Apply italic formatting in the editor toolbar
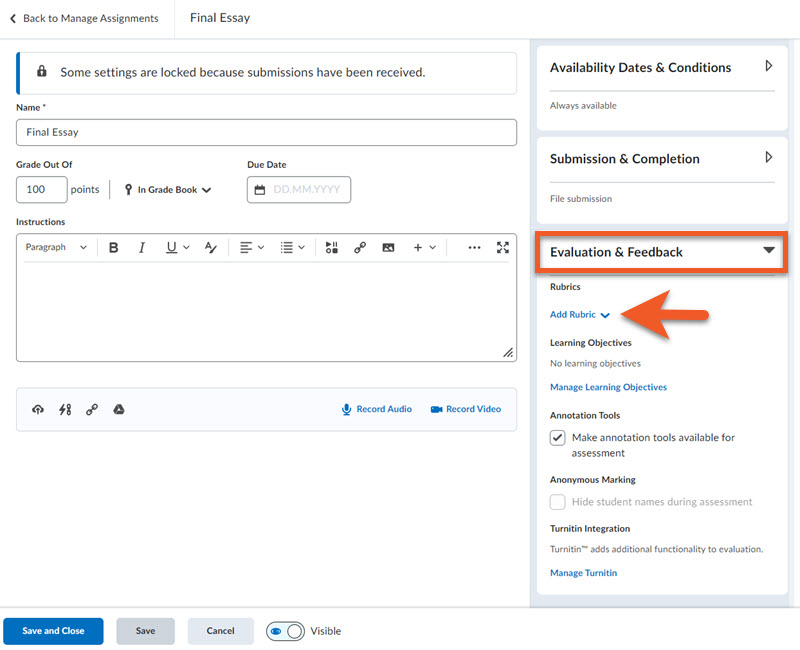 tap(141, 247)
